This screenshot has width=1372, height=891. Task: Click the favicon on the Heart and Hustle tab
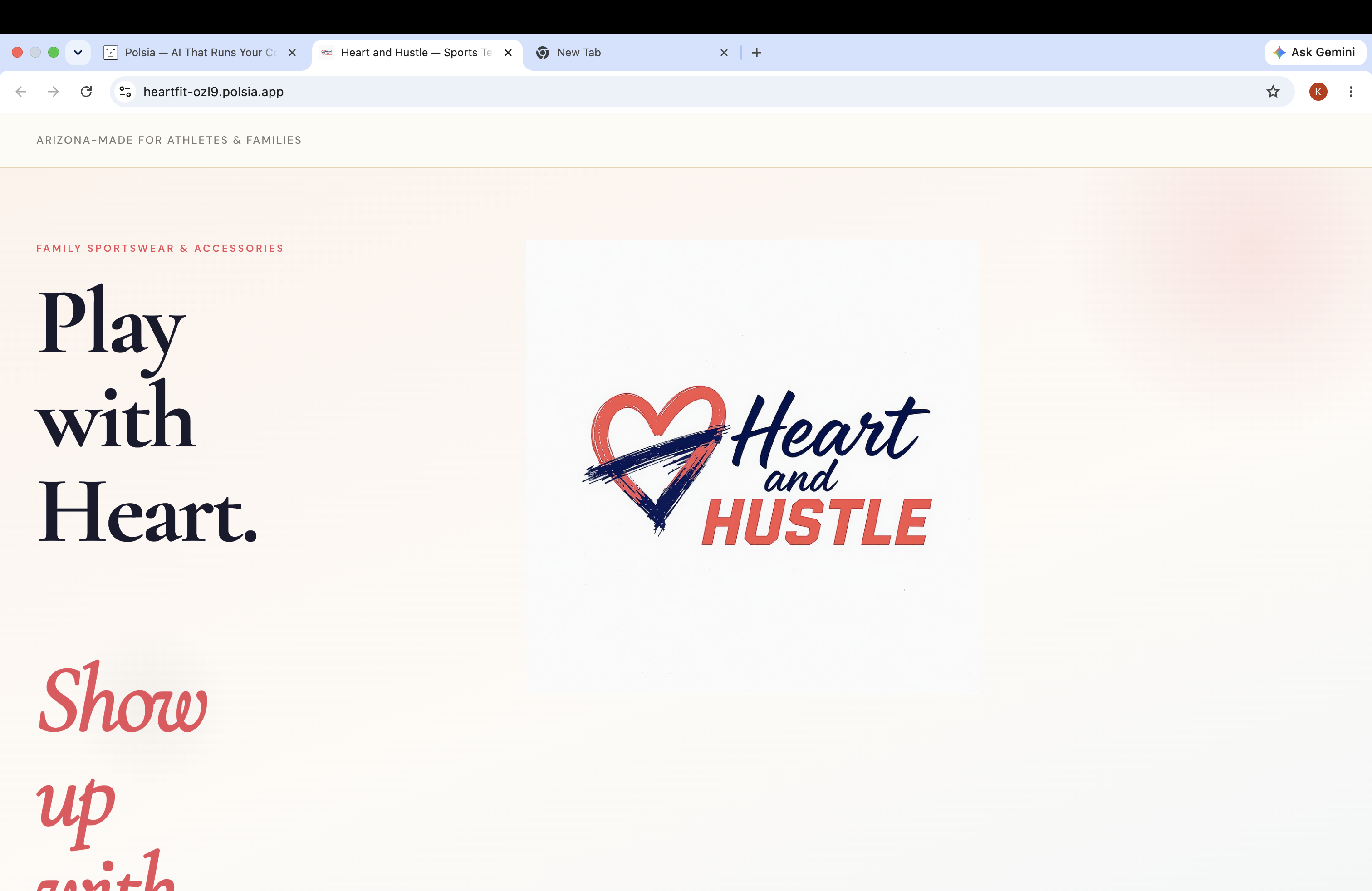[x=327, y=53]
